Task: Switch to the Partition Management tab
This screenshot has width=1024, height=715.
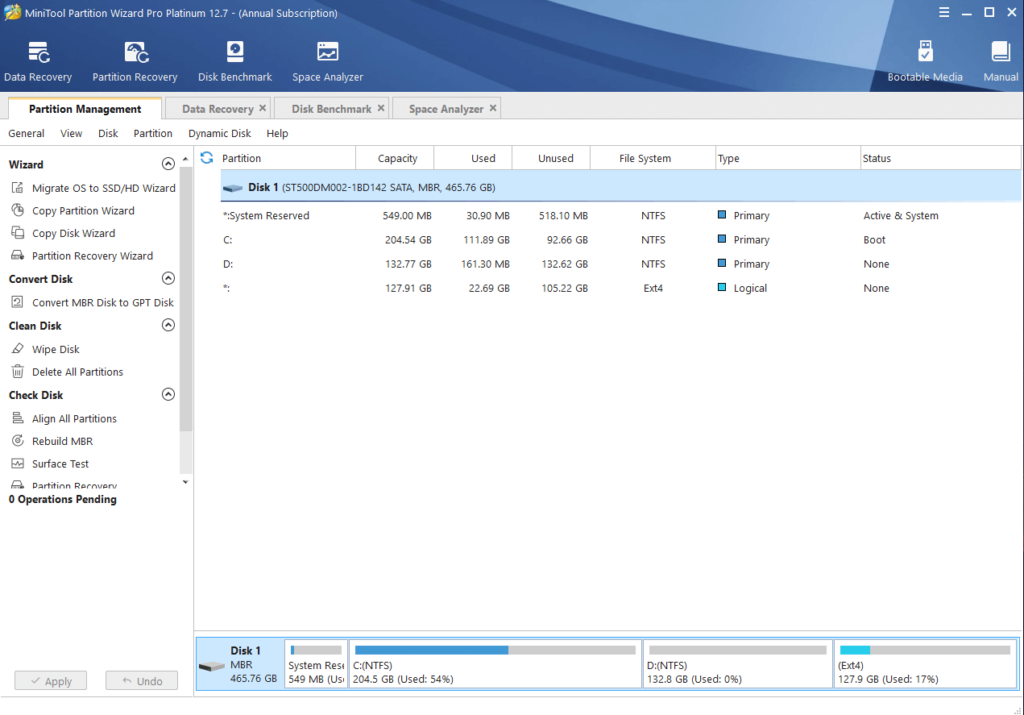Action: (85, 109)
